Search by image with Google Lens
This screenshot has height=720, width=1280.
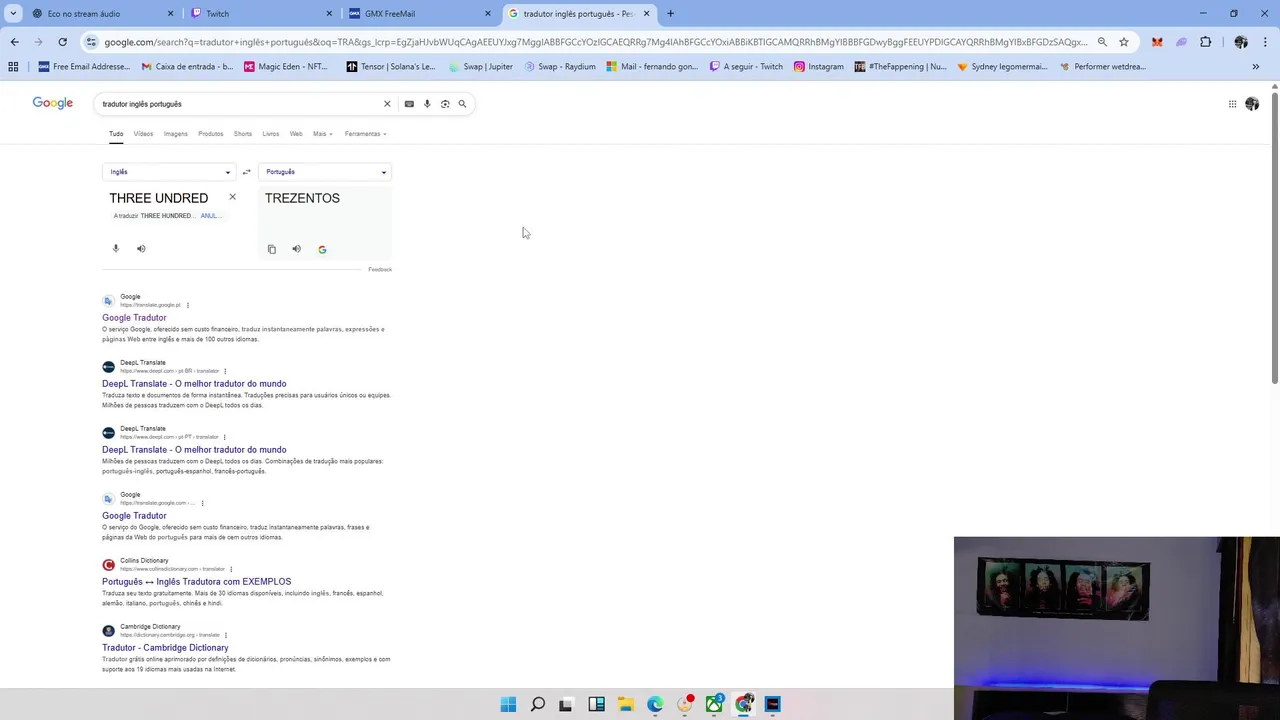[445, 104]
